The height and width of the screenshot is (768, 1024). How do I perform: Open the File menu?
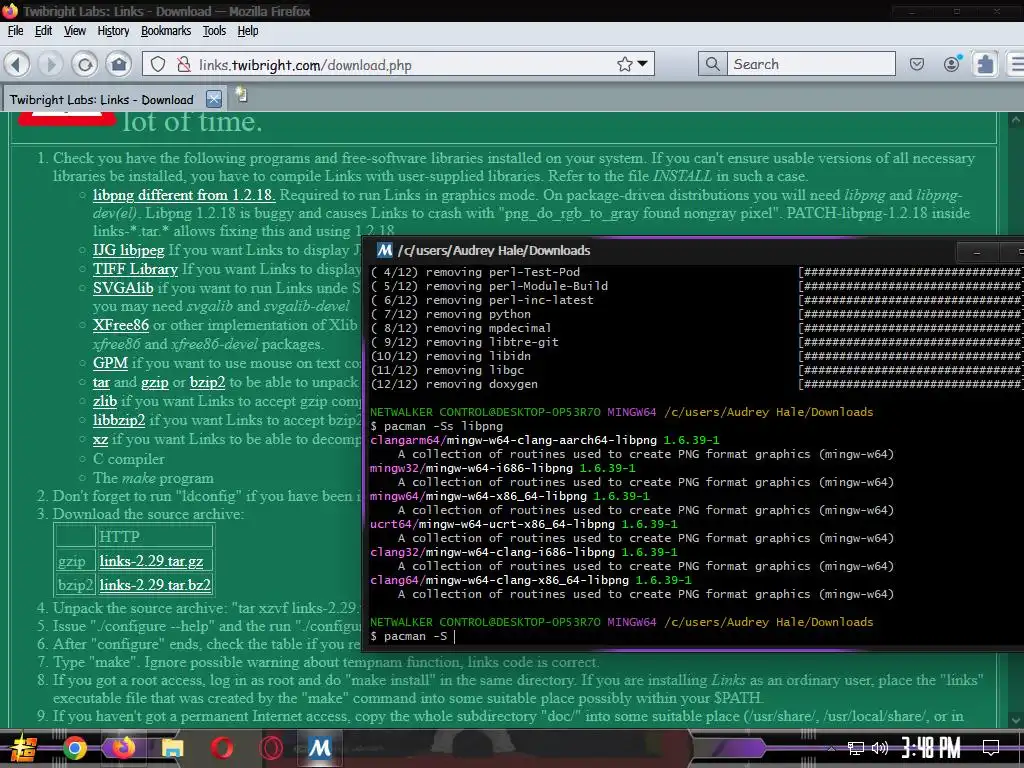tap(15, 31)
